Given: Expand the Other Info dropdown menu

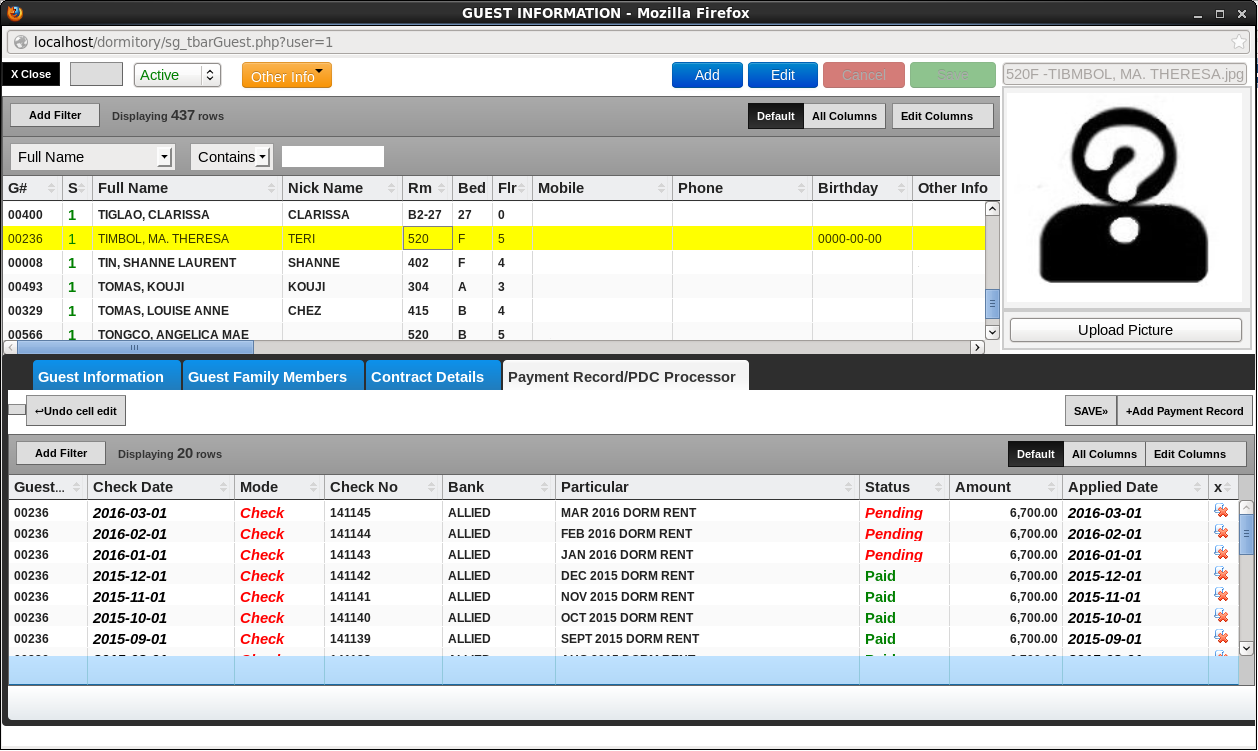Looking at the screenshot, I should 286,76.
